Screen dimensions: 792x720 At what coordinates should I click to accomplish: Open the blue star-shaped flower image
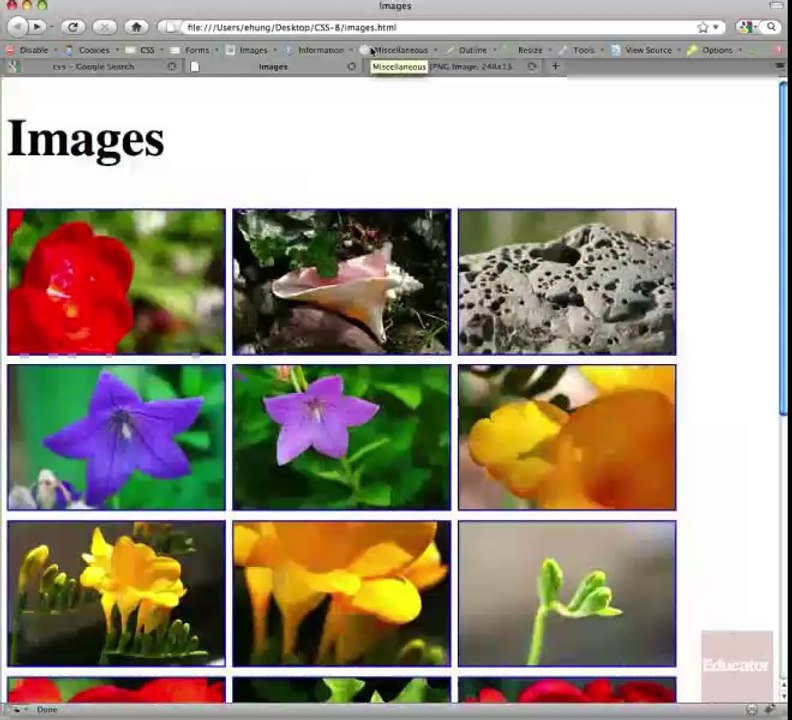point(116,437)
